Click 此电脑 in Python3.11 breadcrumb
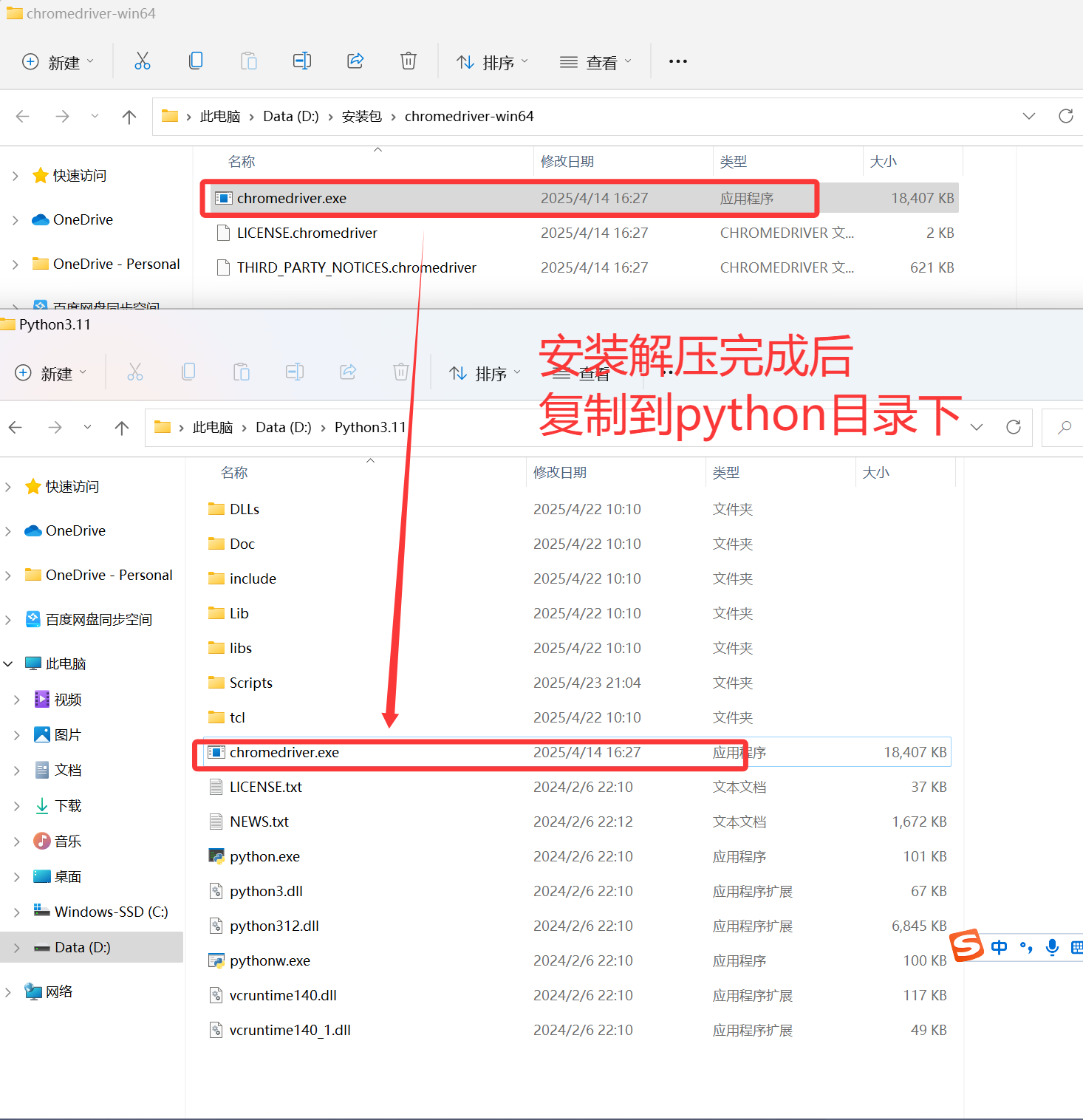 point(213,427)
